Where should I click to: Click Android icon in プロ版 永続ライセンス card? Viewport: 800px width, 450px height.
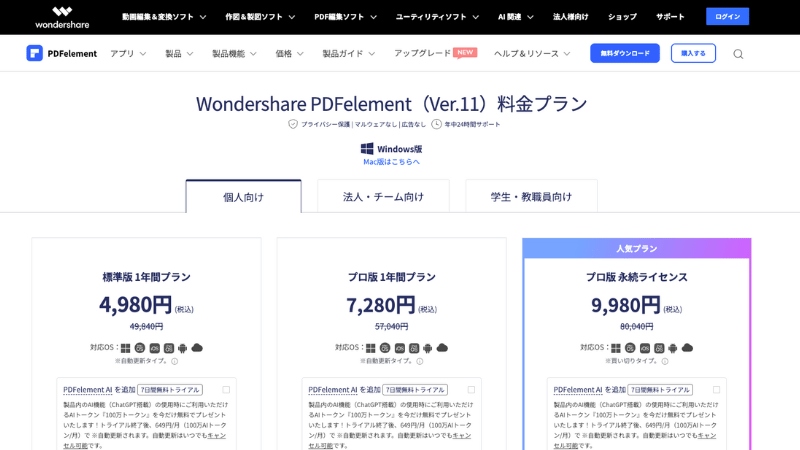tap(672, 348)
